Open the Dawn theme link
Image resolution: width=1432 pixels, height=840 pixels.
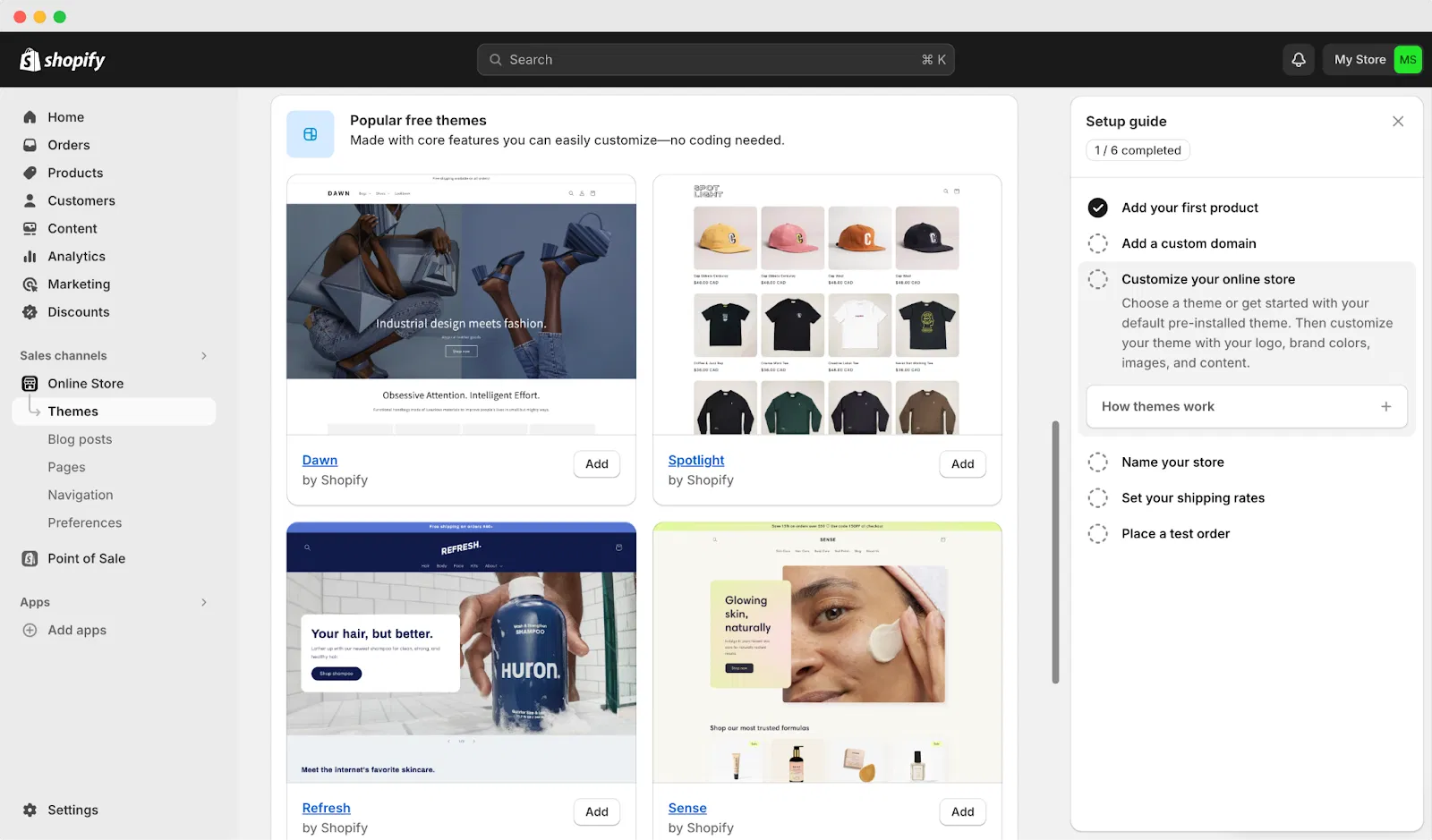tap(320, 460)
